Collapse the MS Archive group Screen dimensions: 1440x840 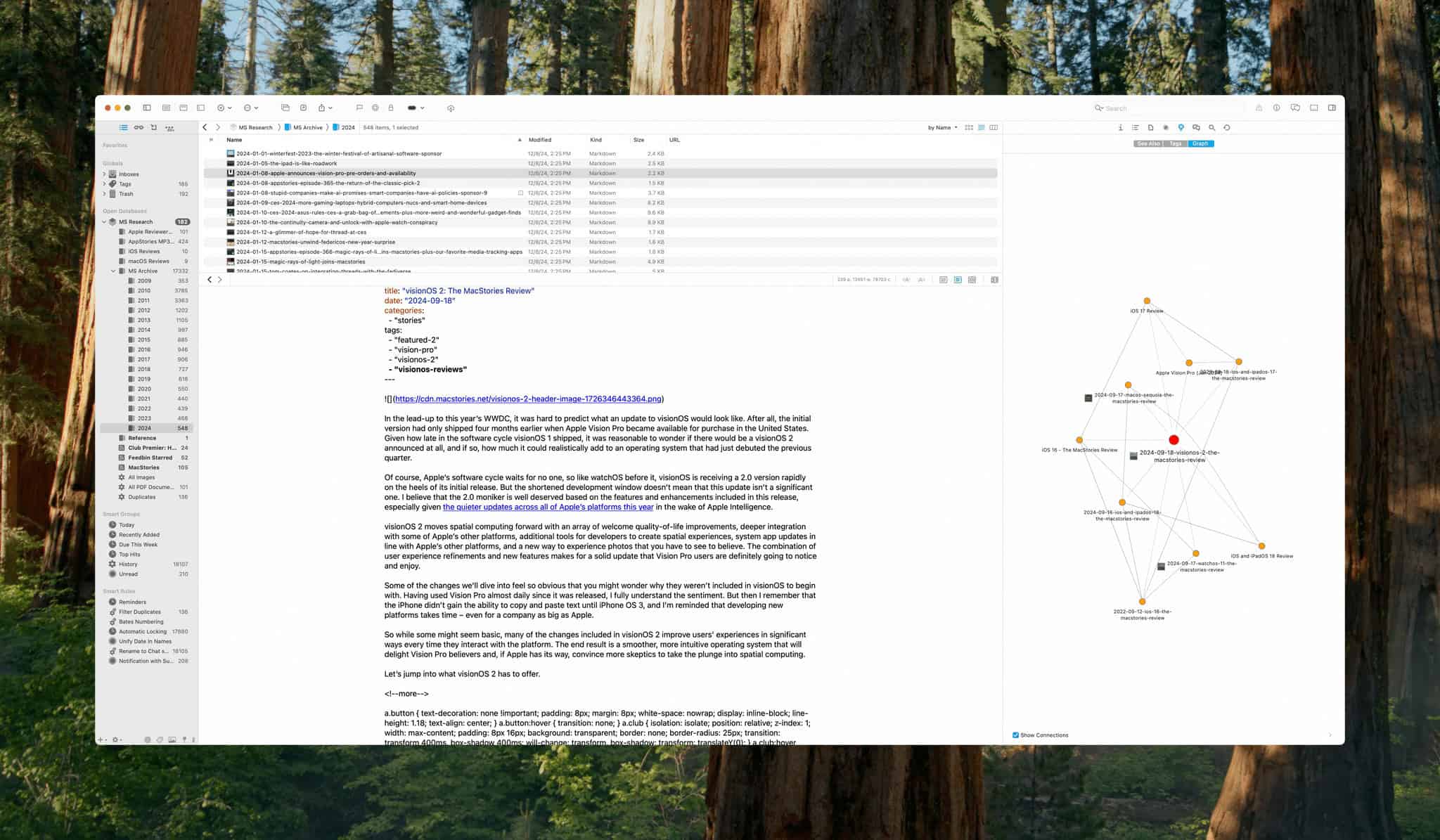coord(113,271)
